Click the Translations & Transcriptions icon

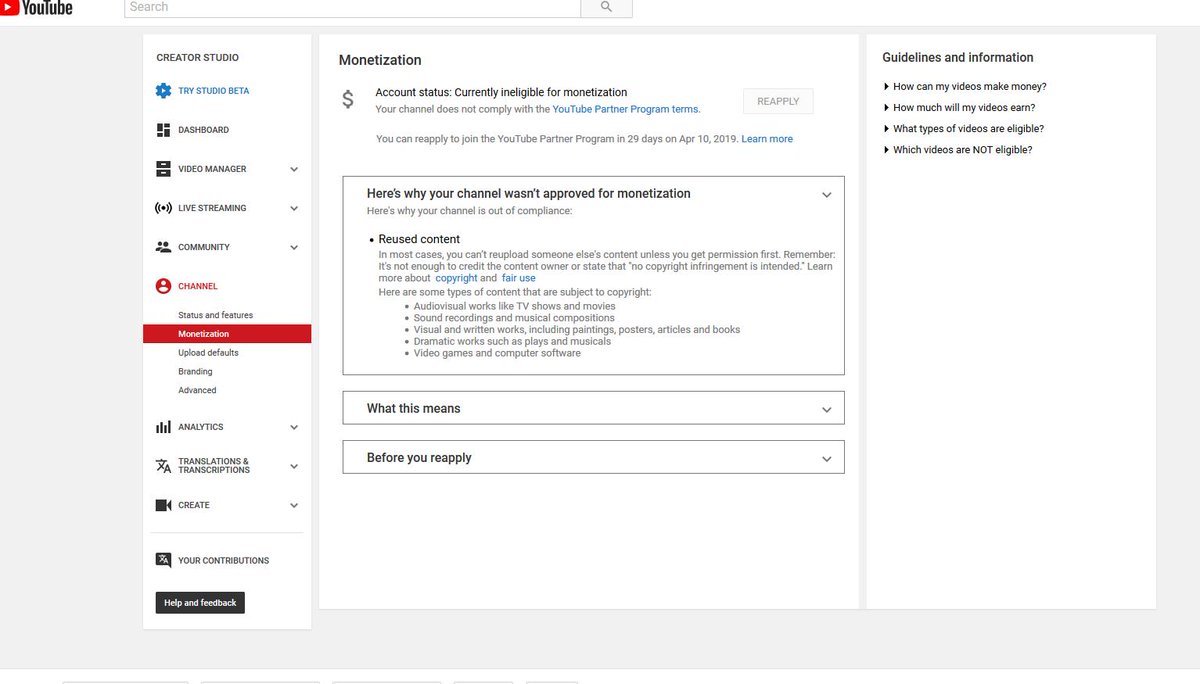coord(163,466)
